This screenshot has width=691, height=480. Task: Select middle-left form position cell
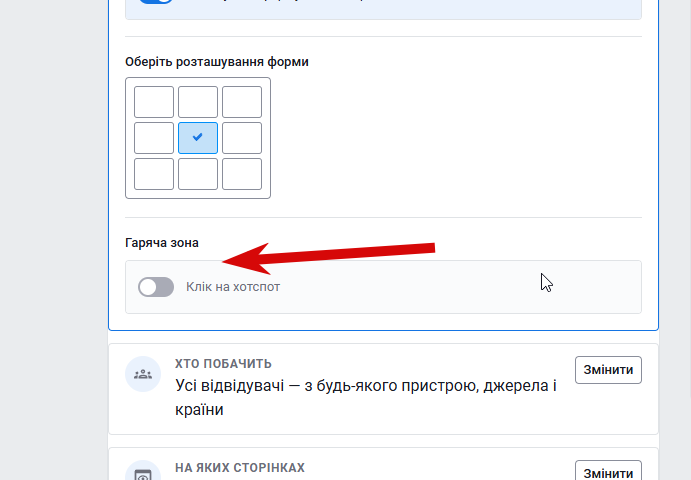(154, 138)
